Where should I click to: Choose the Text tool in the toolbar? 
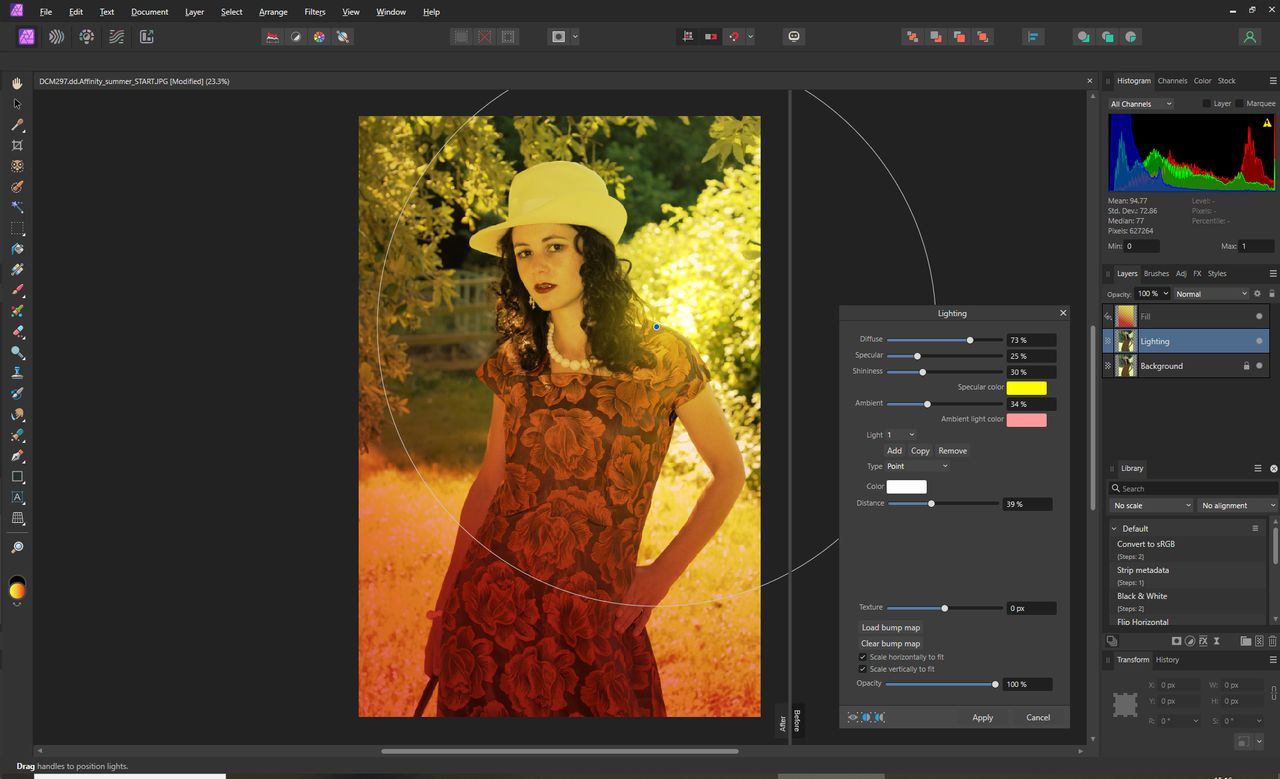coord(16,497)
